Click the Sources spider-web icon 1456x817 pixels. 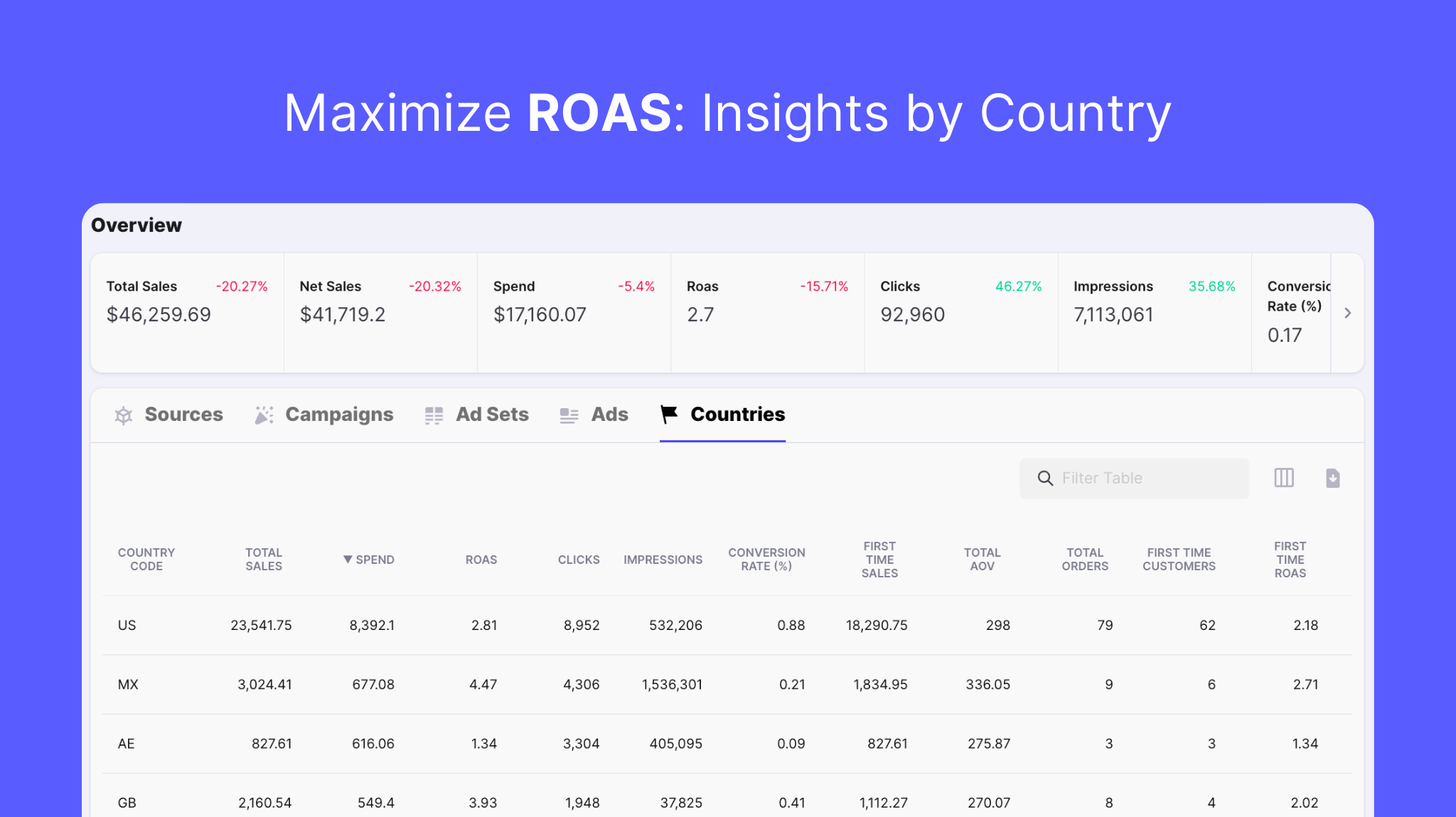point(124,415)
